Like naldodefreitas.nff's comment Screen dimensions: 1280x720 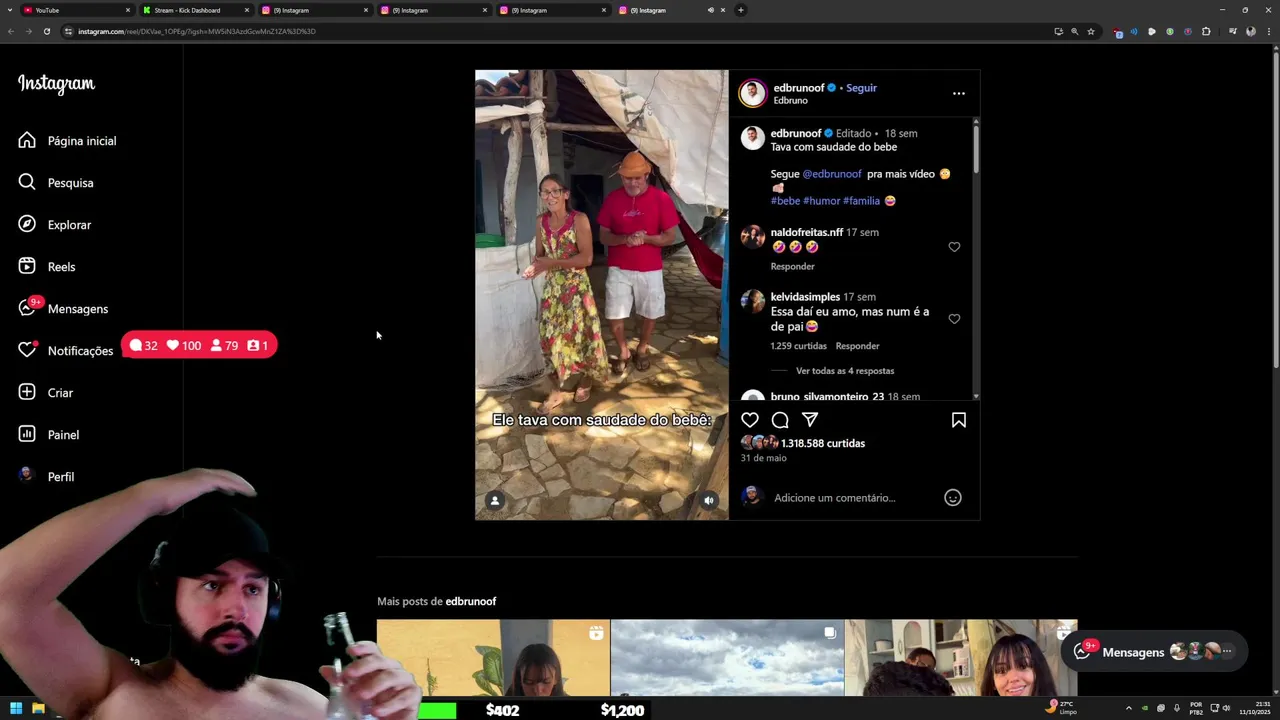click(x=954, y=247)
